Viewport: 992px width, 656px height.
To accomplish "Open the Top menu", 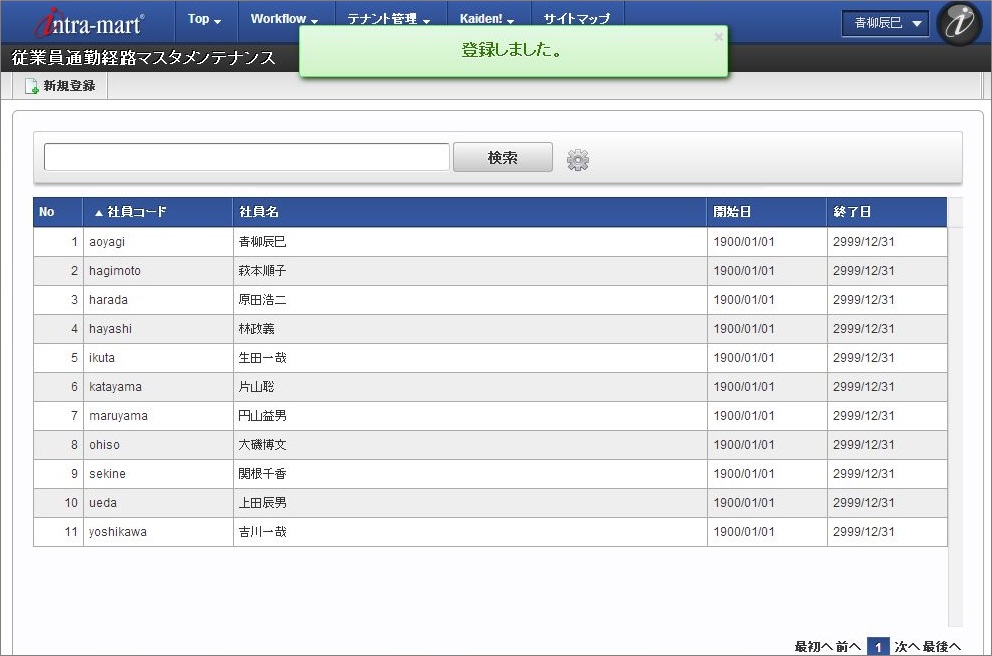I will (204, 19).
